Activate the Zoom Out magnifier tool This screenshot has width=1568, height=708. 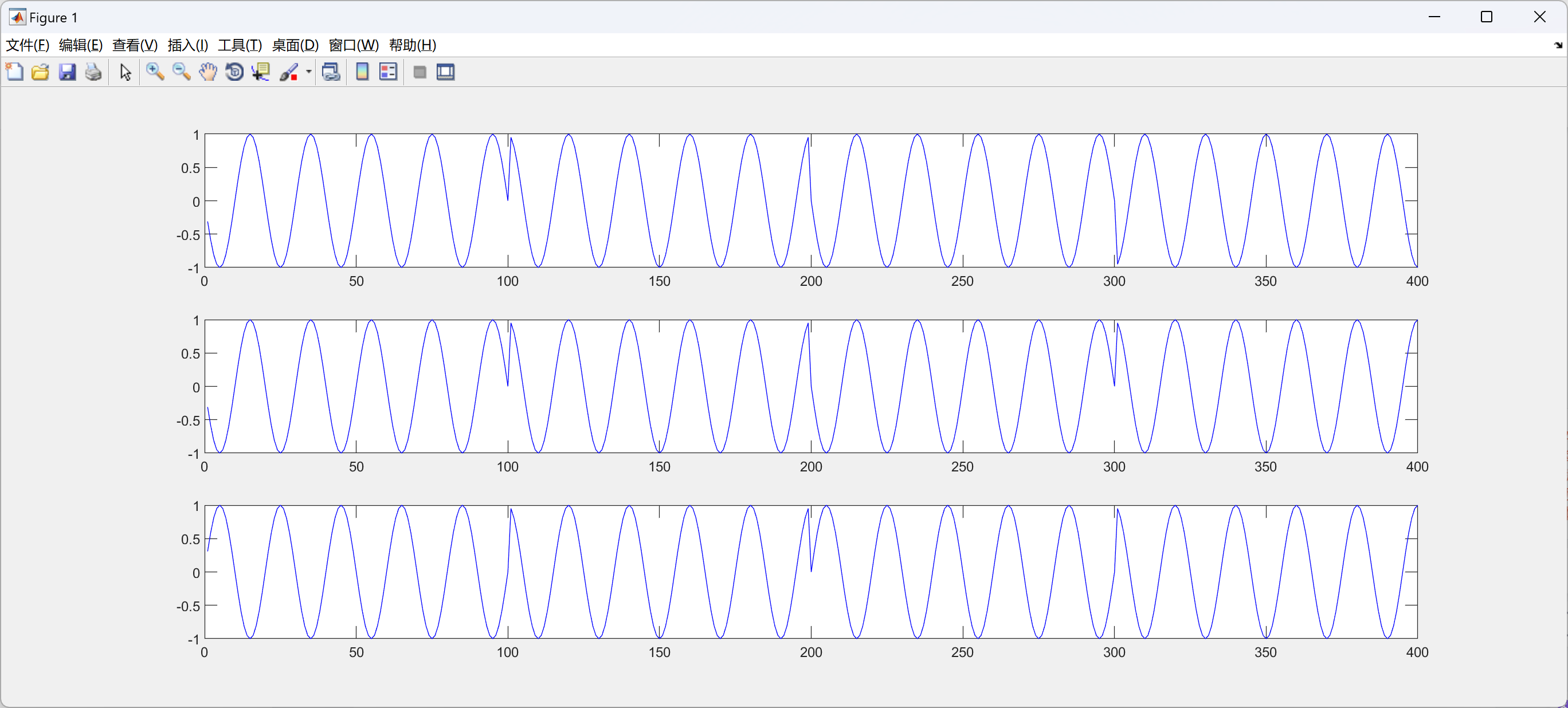(x=182, y=72)
